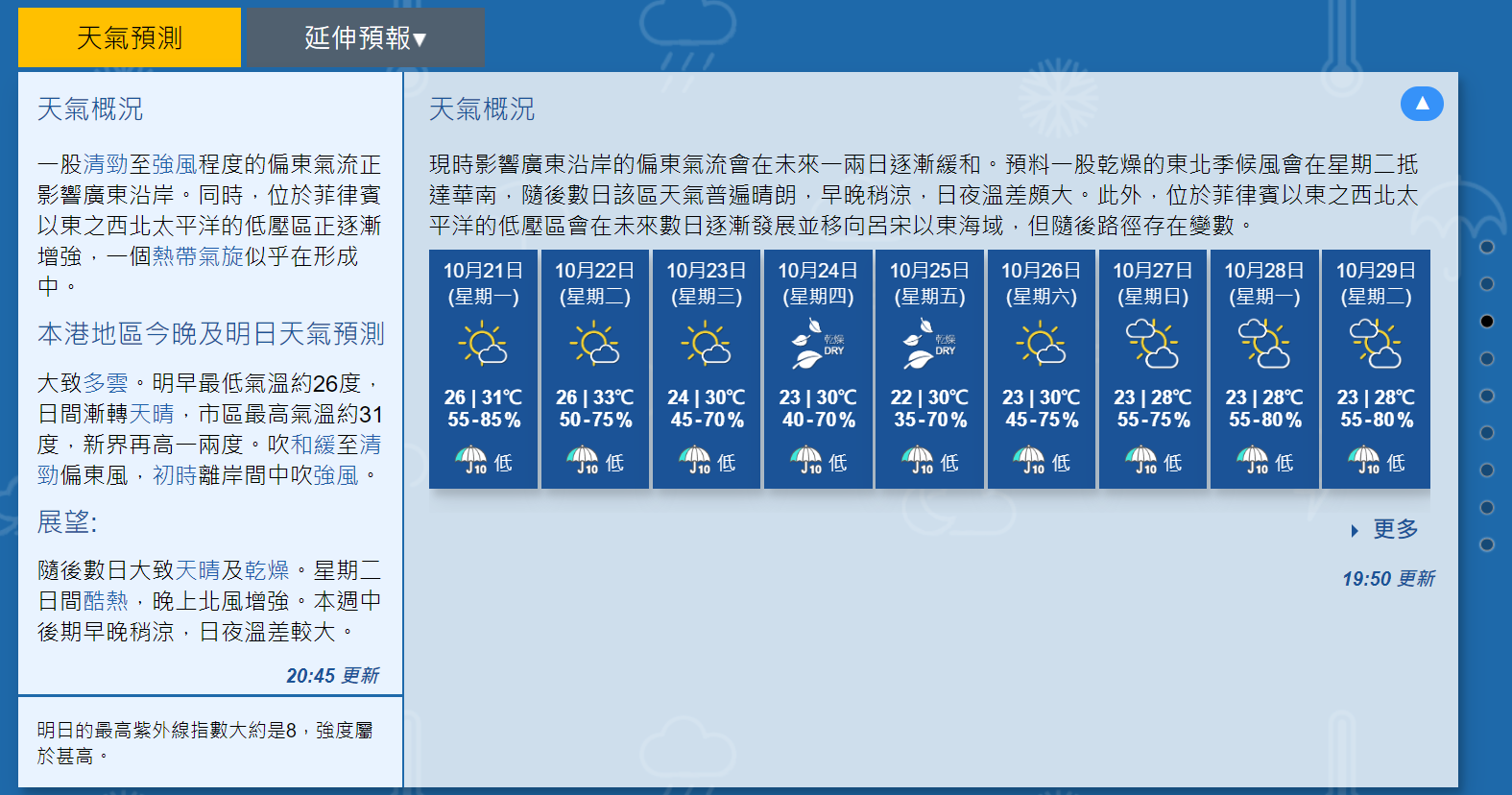Switch to the 天氣預測 tab
Image resolution: width=1512 pixels, height=795 pixels.
pyautogui.click(x=130, y=37)
